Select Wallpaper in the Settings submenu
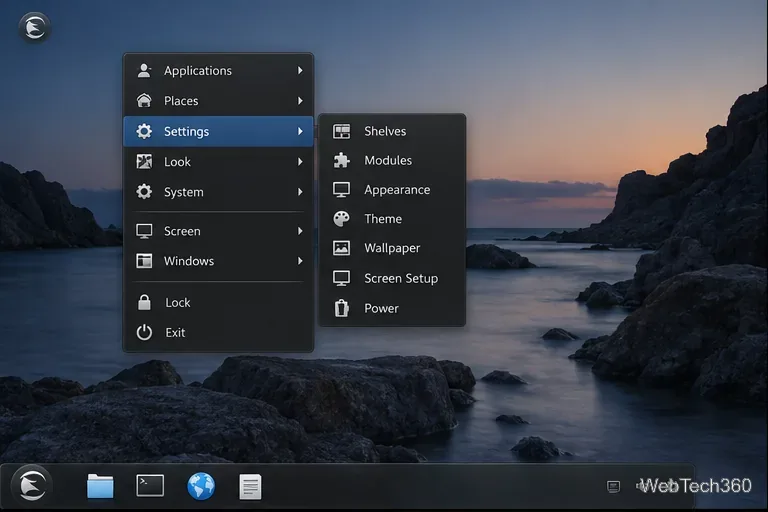The image size is (768, 512). tap(392, 248)
